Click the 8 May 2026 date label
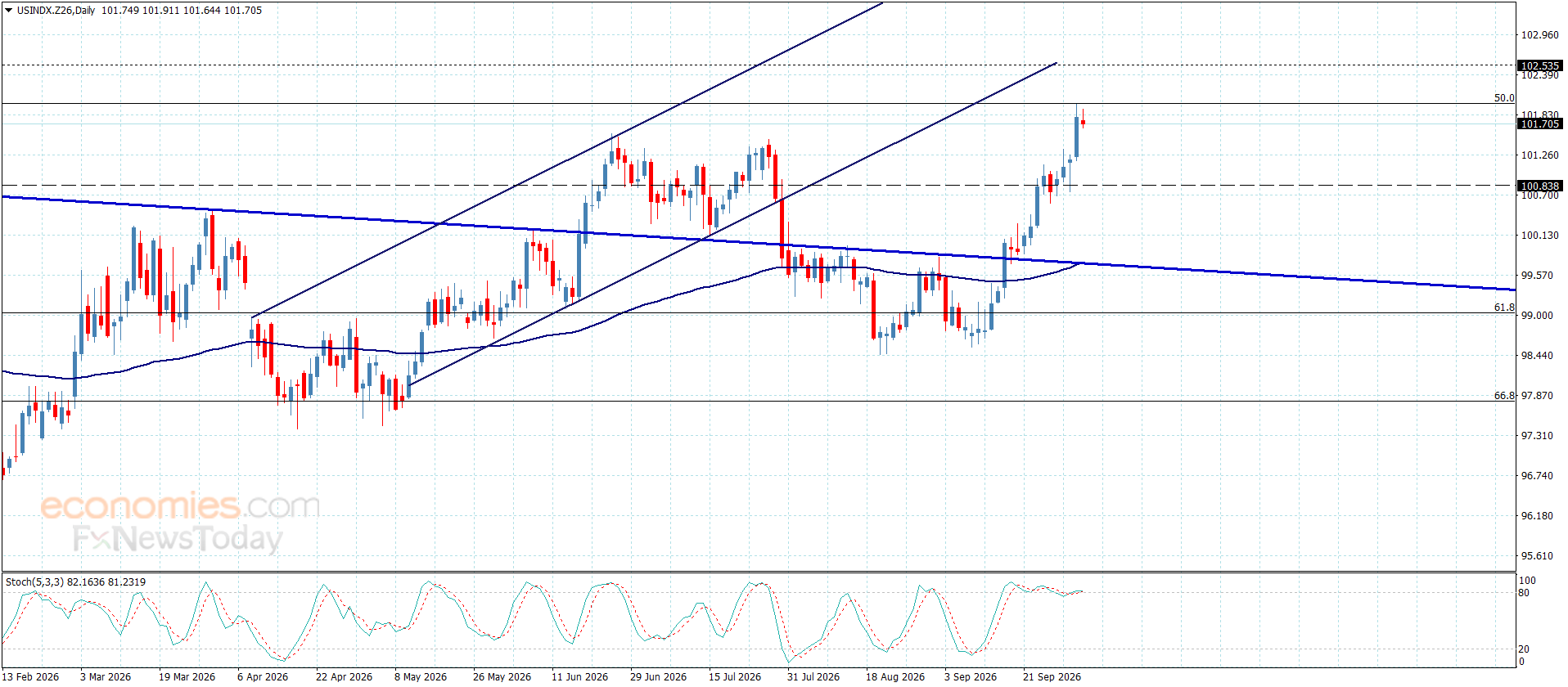 click(x=421, y=676)
